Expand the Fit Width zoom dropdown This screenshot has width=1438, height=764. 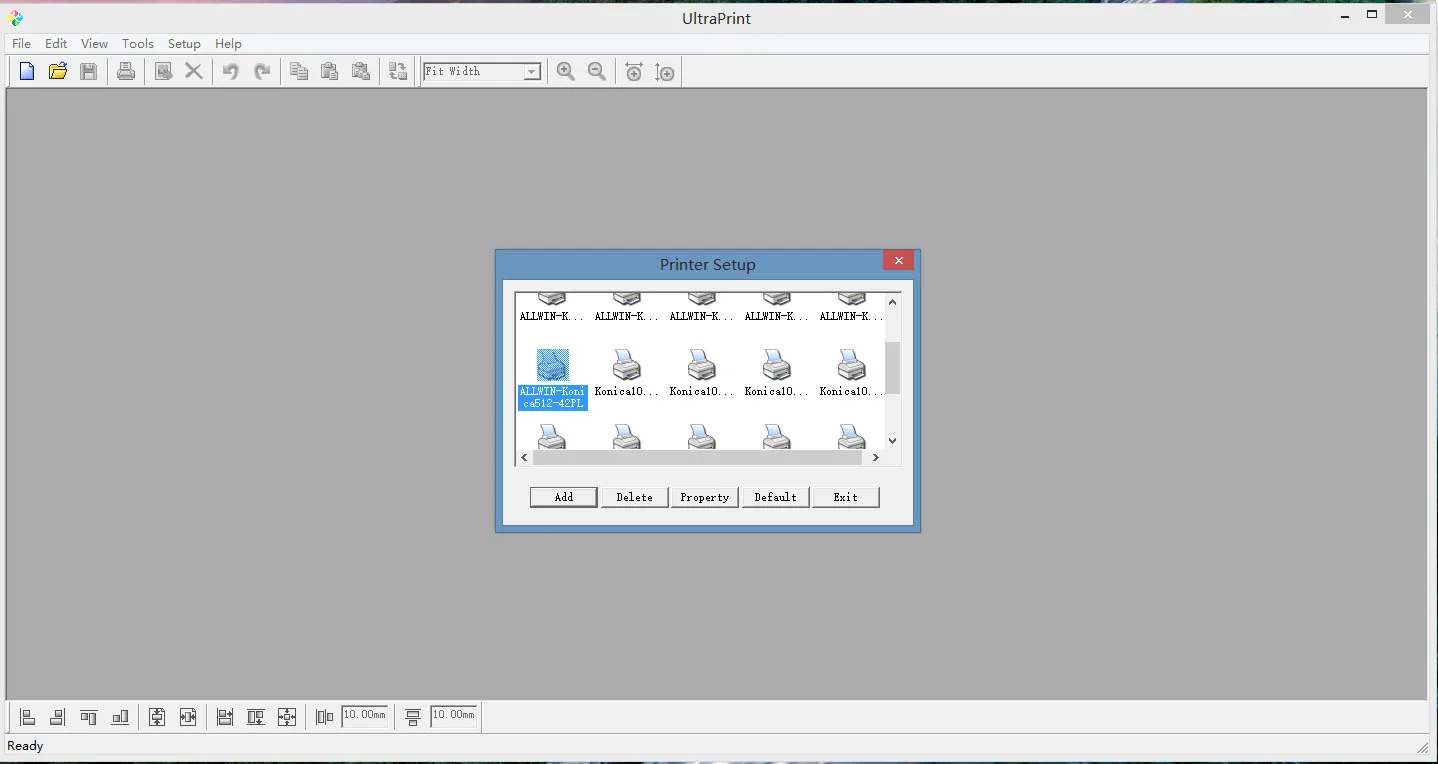[x=532, y=72]
